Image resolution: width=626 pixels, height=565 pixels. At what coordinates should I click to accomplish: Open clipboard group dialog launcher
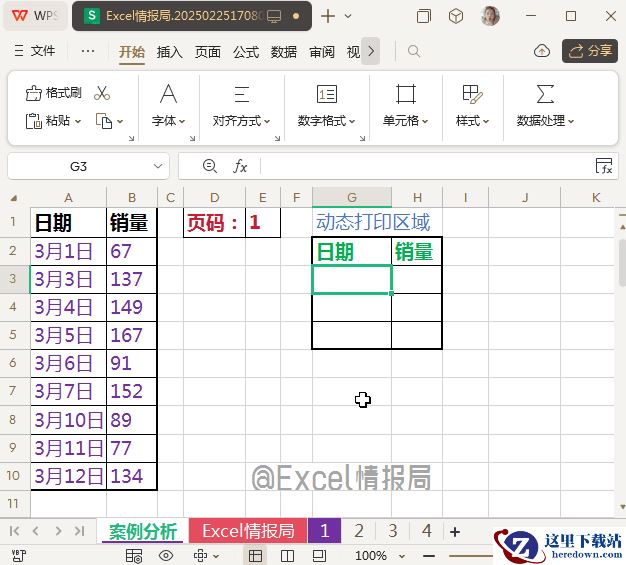coord(131,138)
